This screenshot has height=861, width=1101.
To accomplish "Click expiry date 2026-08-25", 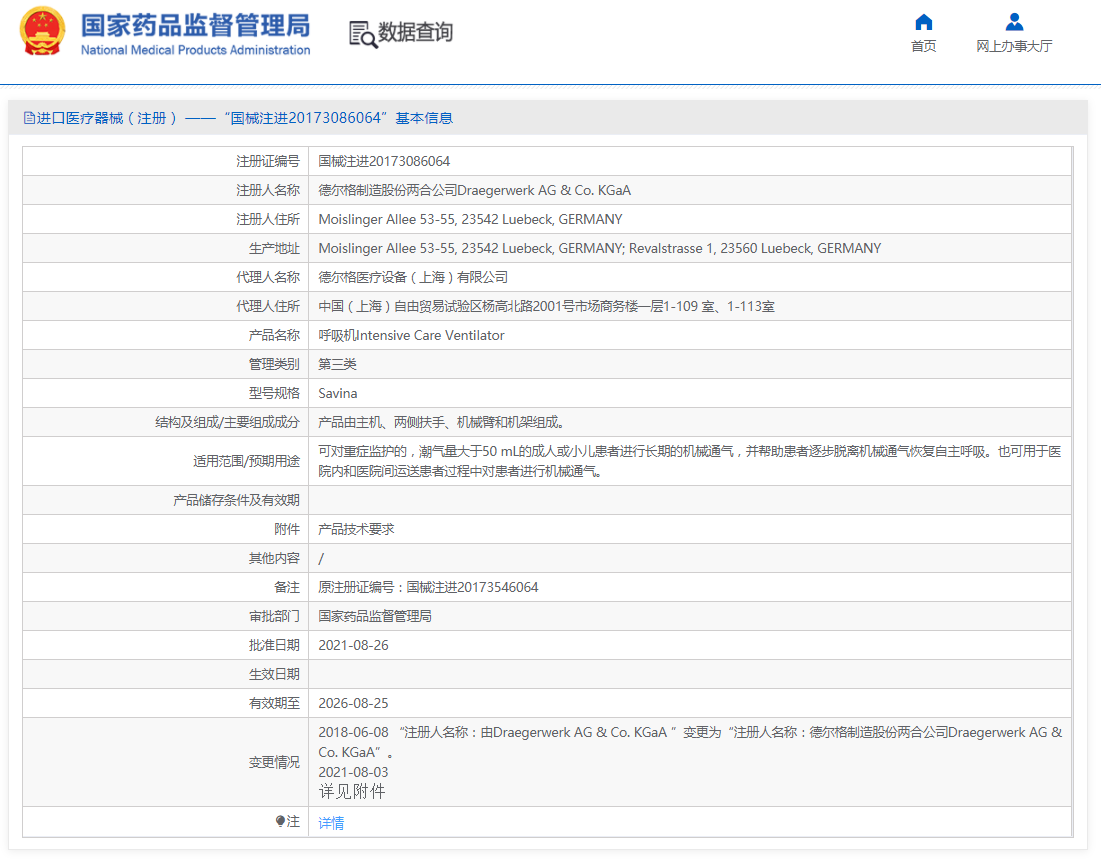I will coord(353,703).
